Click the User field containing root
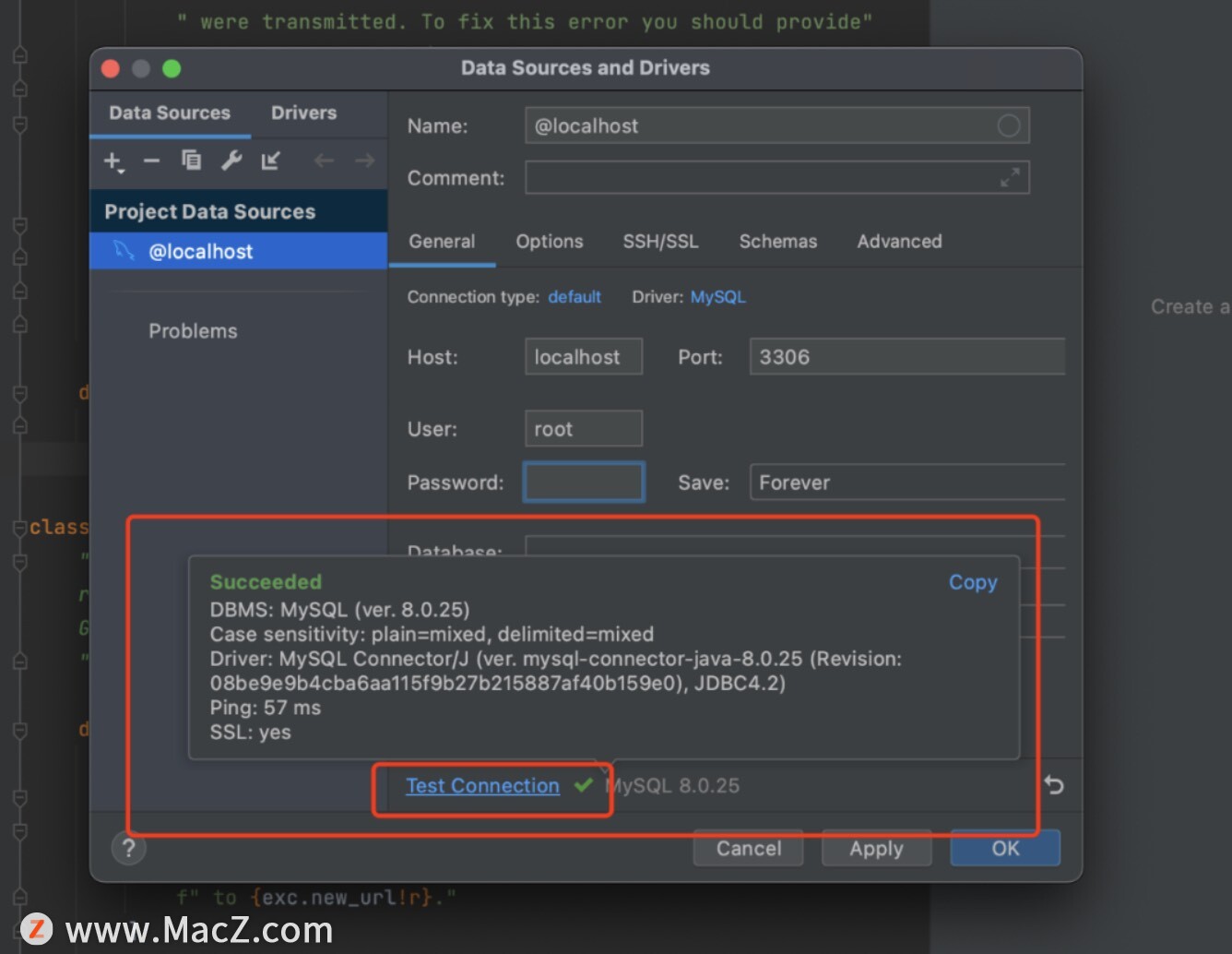The height and width of the screenshot is (954, 1232). 584,429
